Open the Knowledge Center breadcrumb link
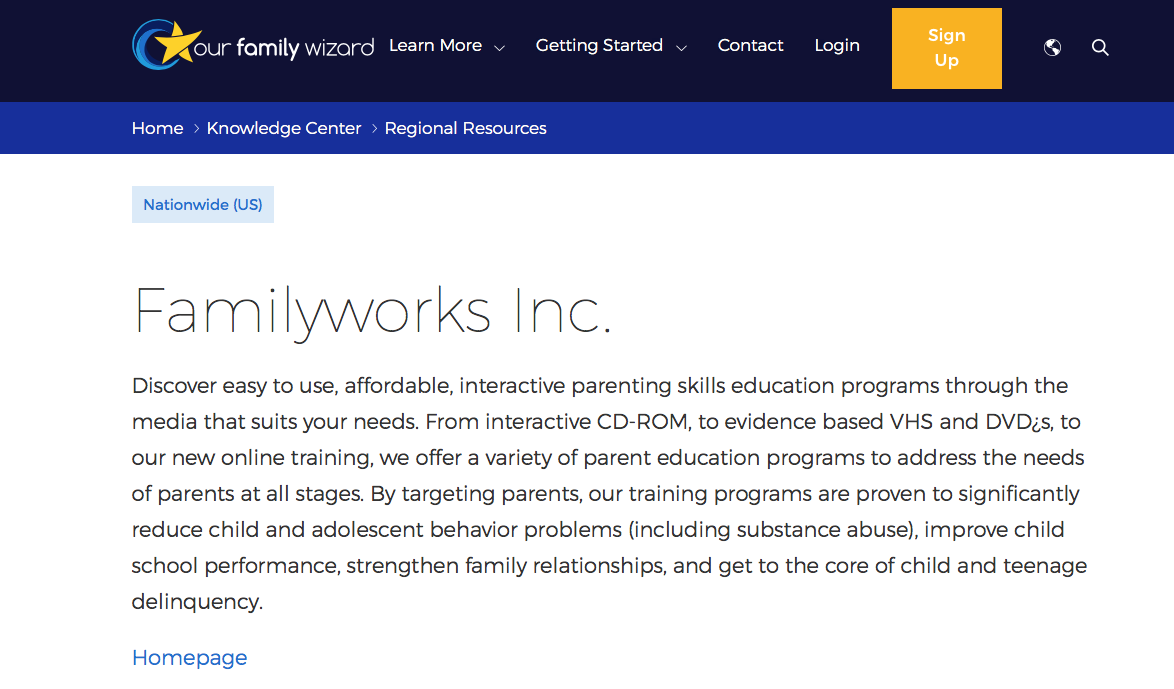Image resolution: width=1174 pixels, height=689 pixels. (x=284, y=128)
